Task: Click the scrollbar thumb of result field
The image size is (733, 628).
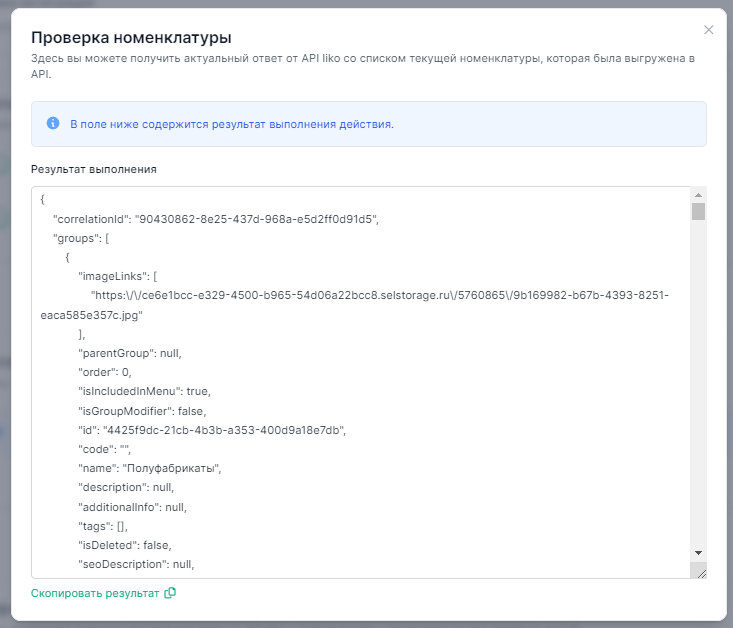Action: [x=699, y=211]
